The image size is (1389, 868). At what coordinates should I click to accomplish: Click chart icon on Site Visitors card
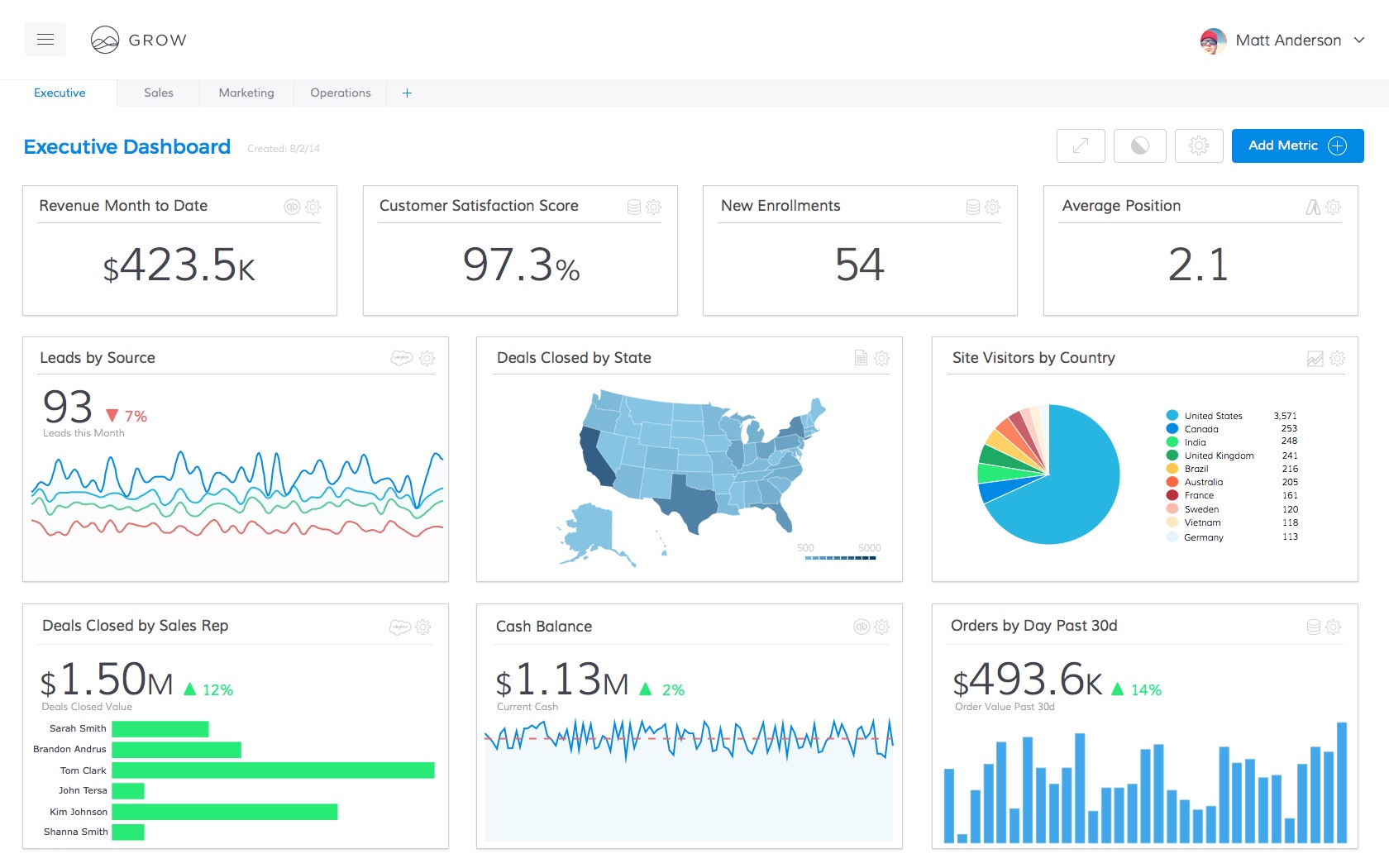pyautogui.click(x=1315, y=358)
